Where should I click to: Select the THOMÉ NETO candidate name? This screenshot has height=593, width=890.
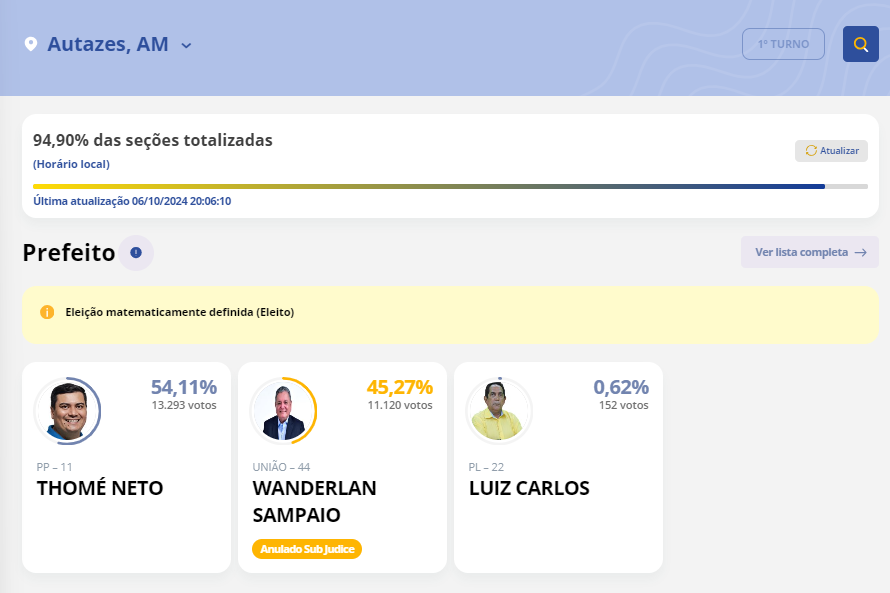[x=100, y=489]
